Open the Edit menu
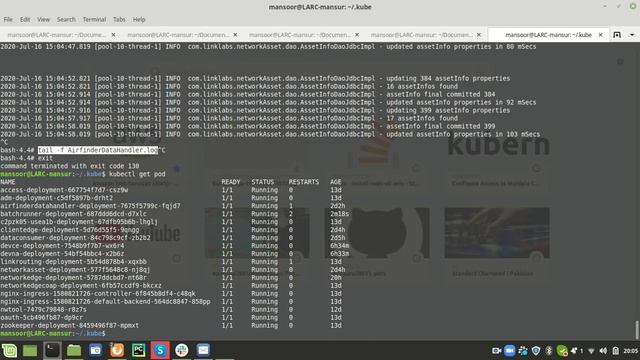640x360 pixels. coord(25,20)
